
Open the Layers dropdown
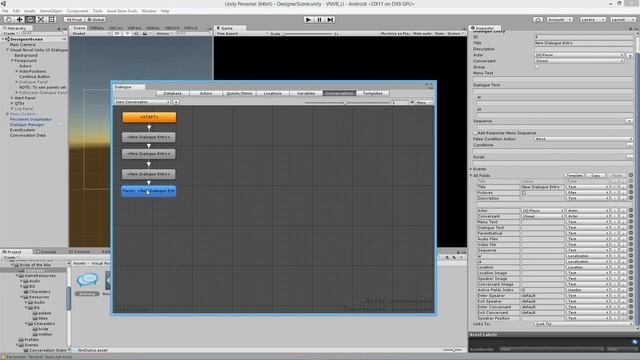pos(592,20)
